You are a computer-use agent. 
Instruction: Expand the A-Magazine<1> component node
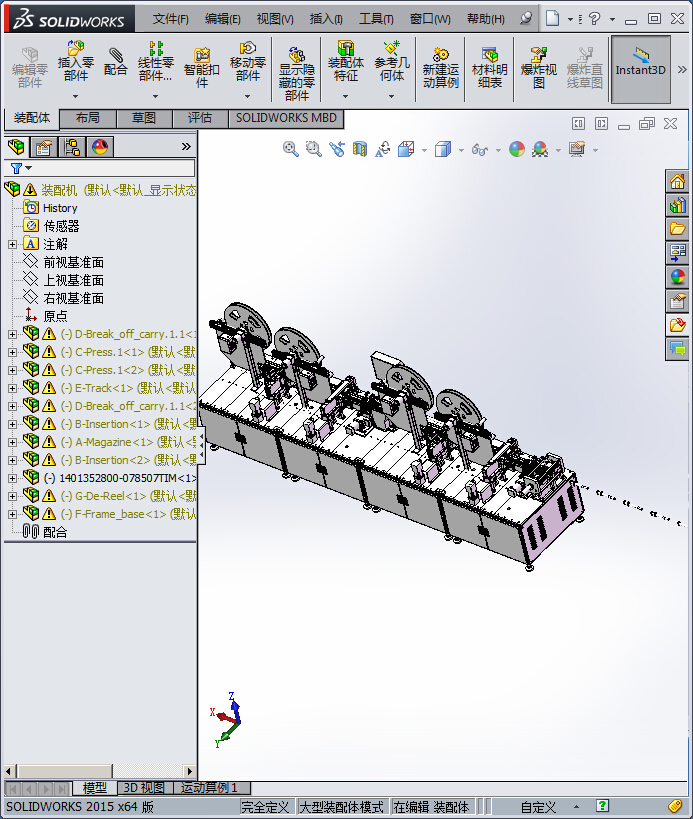[x=13, y=442]
